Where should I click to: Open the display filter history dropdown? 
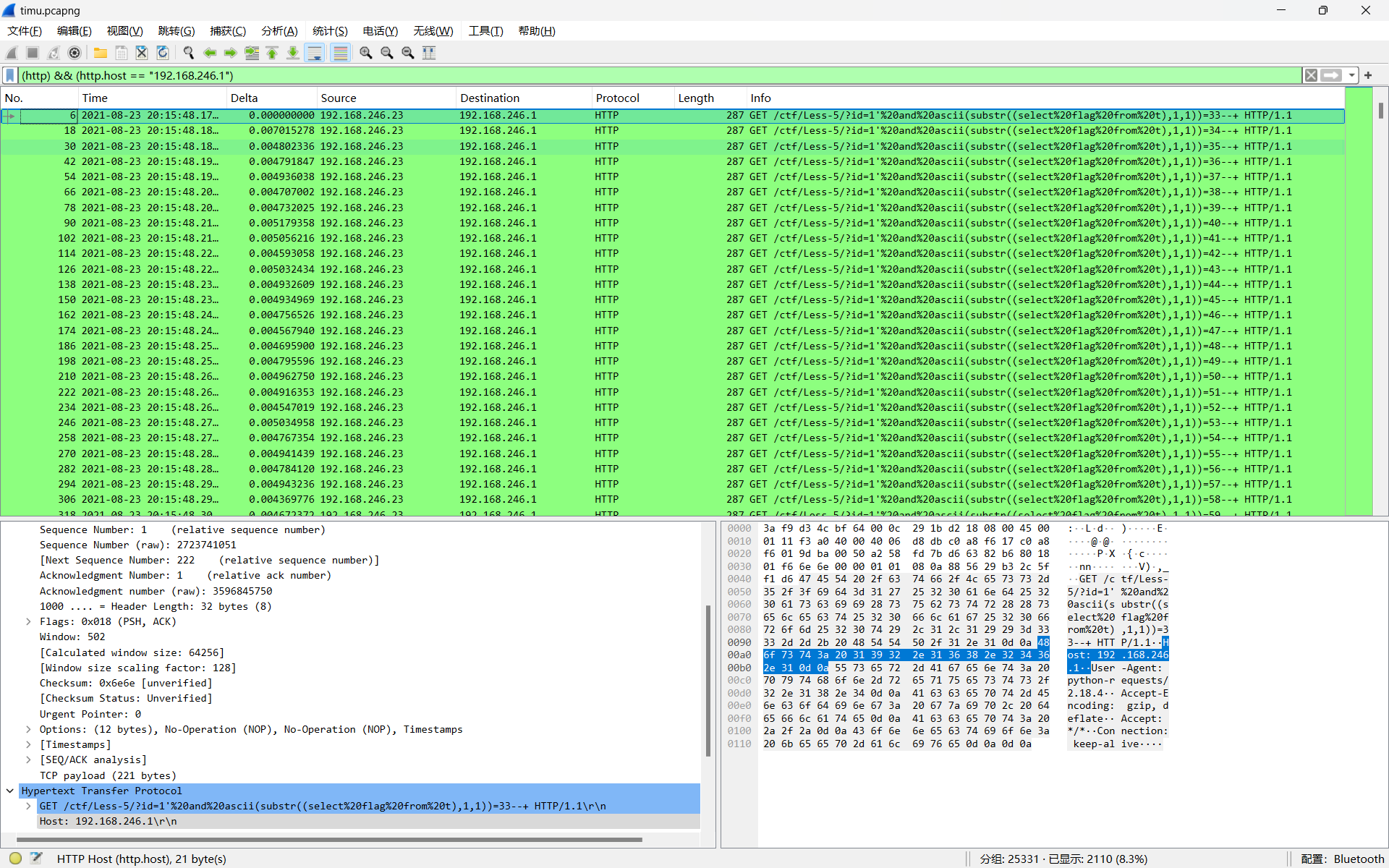[1351, 75]
